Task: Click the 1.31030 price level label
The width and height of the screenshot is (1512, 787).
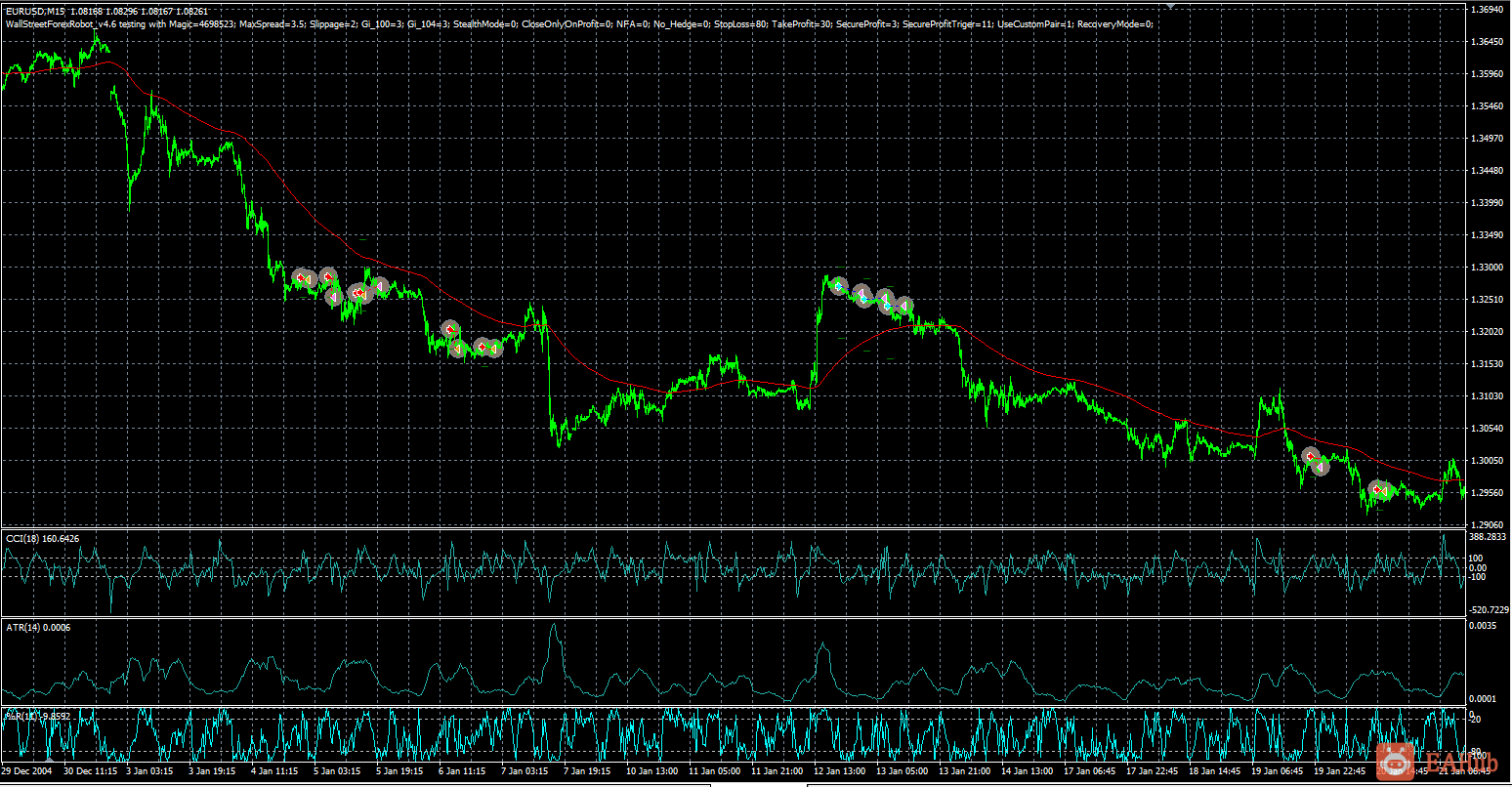Action: (1485, 396)
